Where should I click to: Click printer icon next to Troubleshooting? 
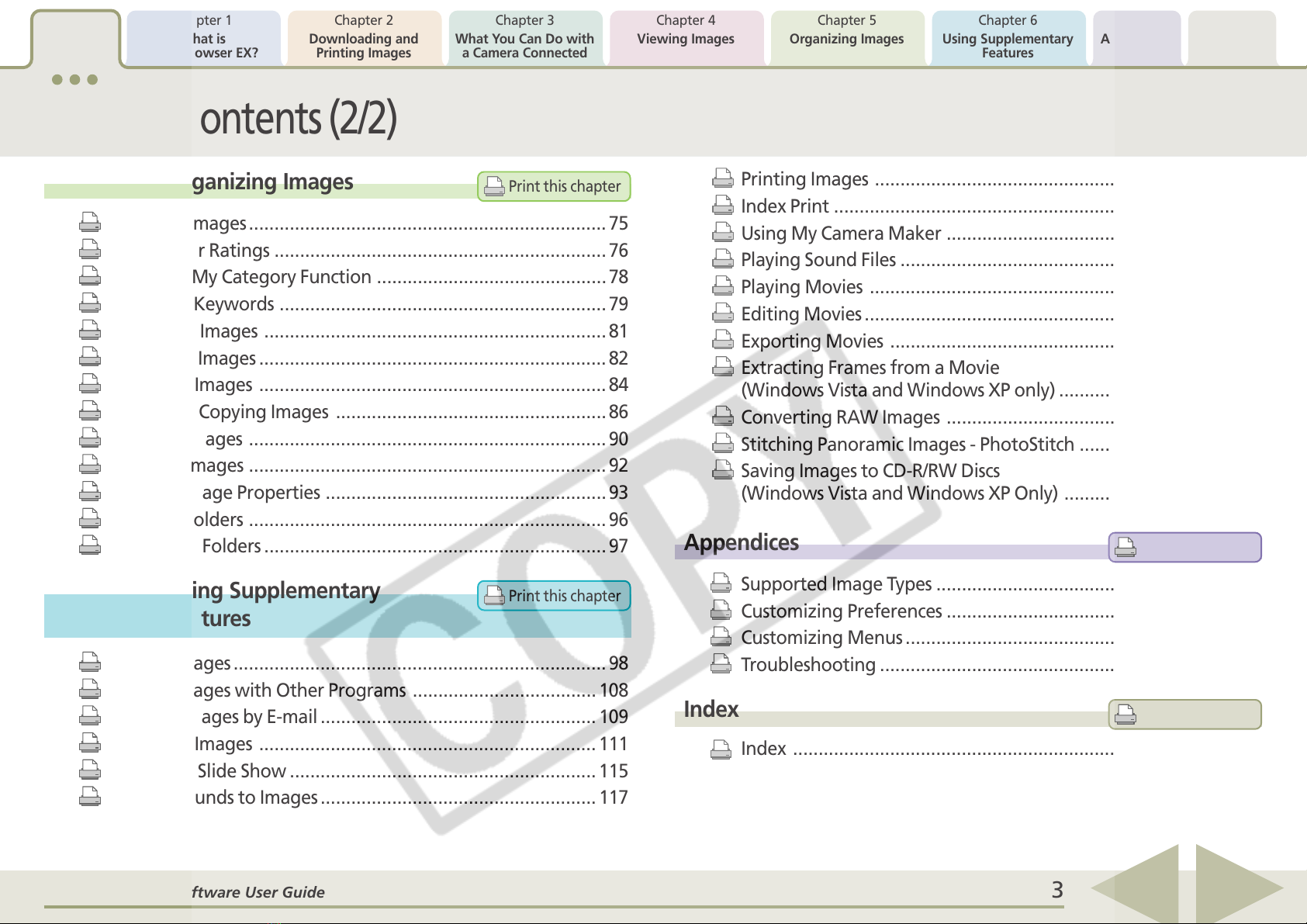[721, 664]
